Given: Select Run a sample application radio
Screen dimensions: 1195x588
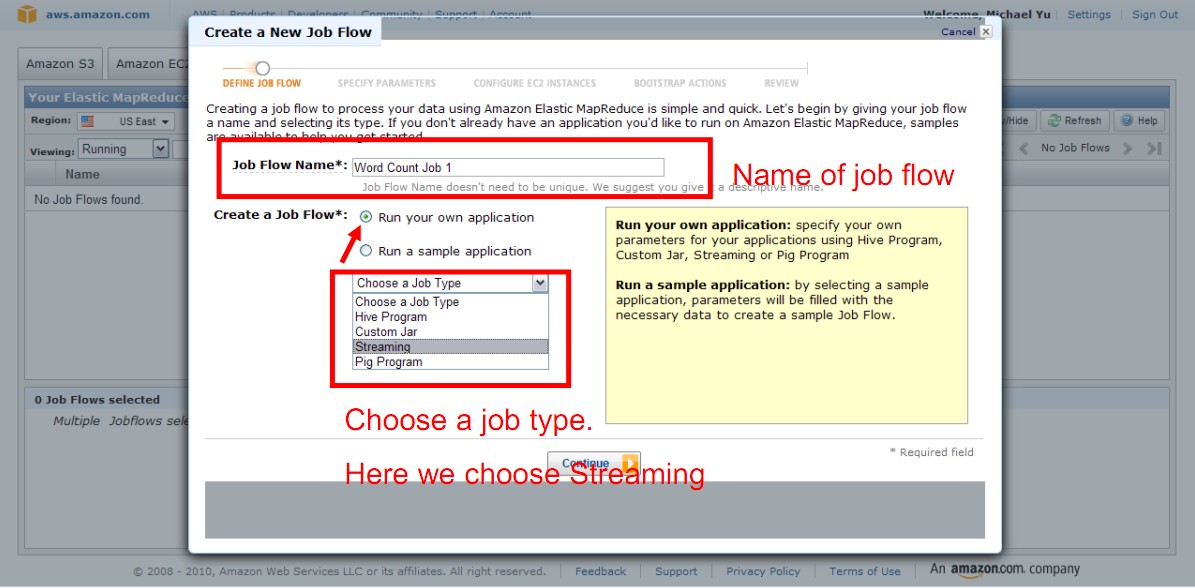Looking at the screenshot, I should coord(366,251).
